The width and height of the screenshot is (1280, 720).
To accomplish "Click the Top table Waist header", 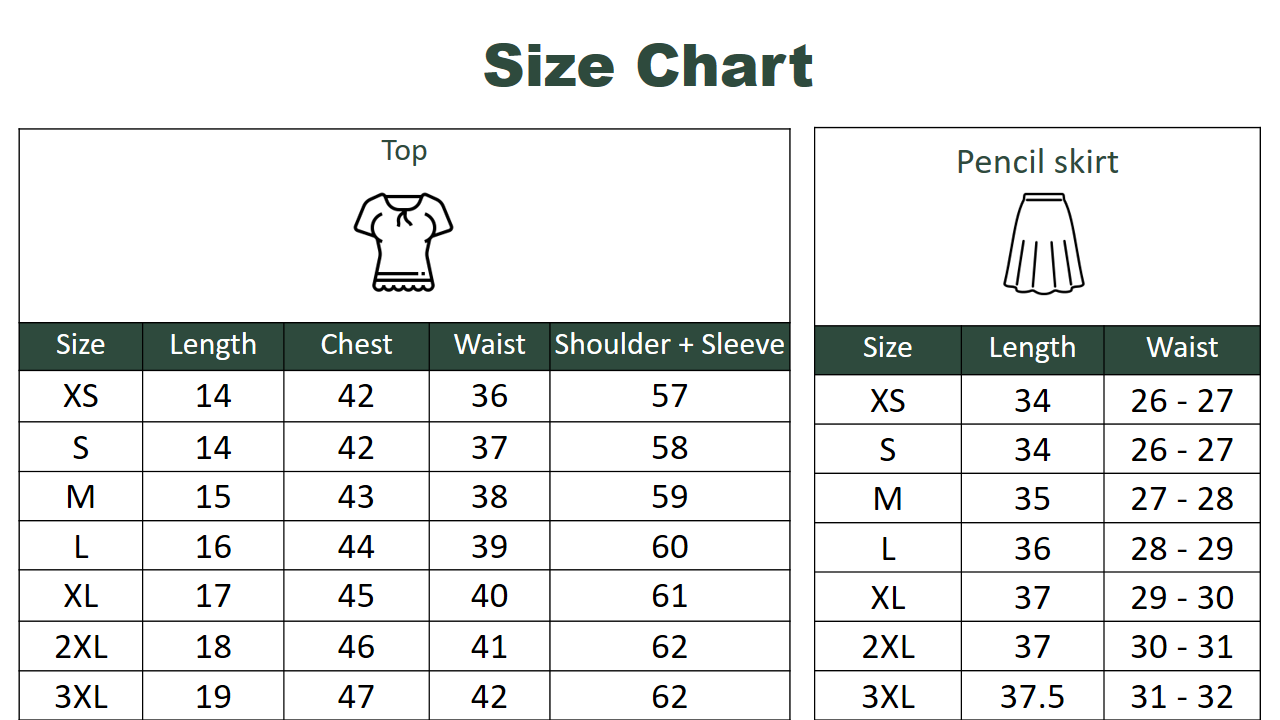I will [489, 345].
